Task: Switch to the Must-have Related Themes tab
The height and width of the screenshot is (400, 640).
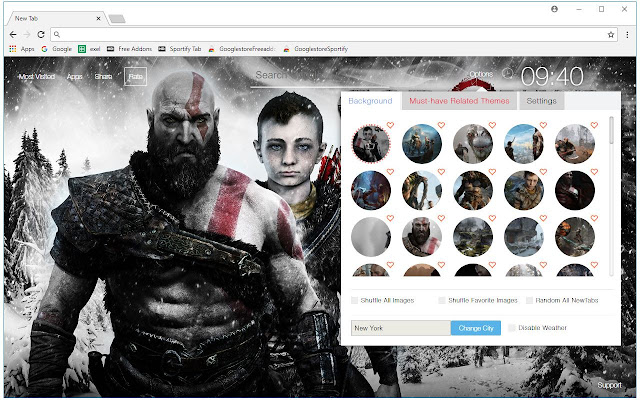Action: tap(459, 101)
